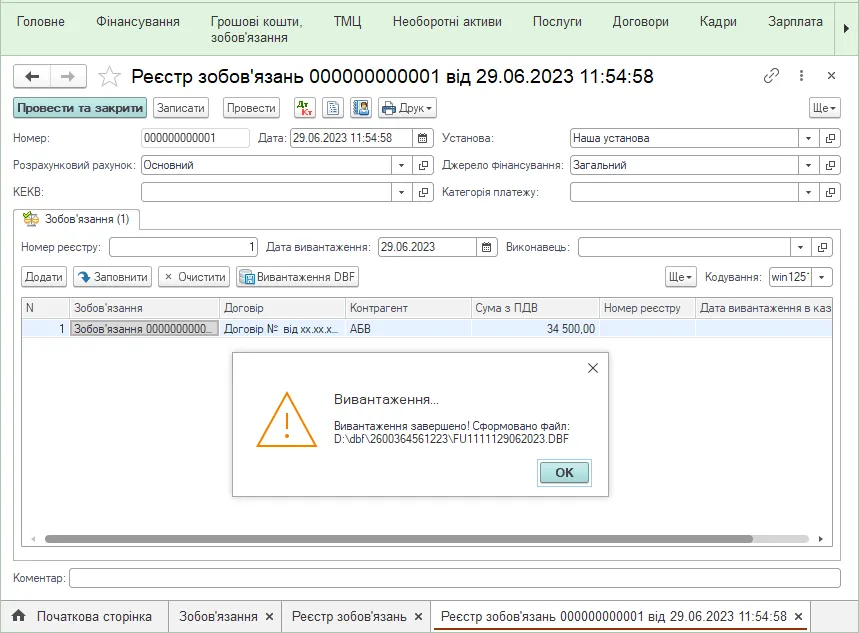
Task: Click the Вивантаження DBF button
Action: 298,277
